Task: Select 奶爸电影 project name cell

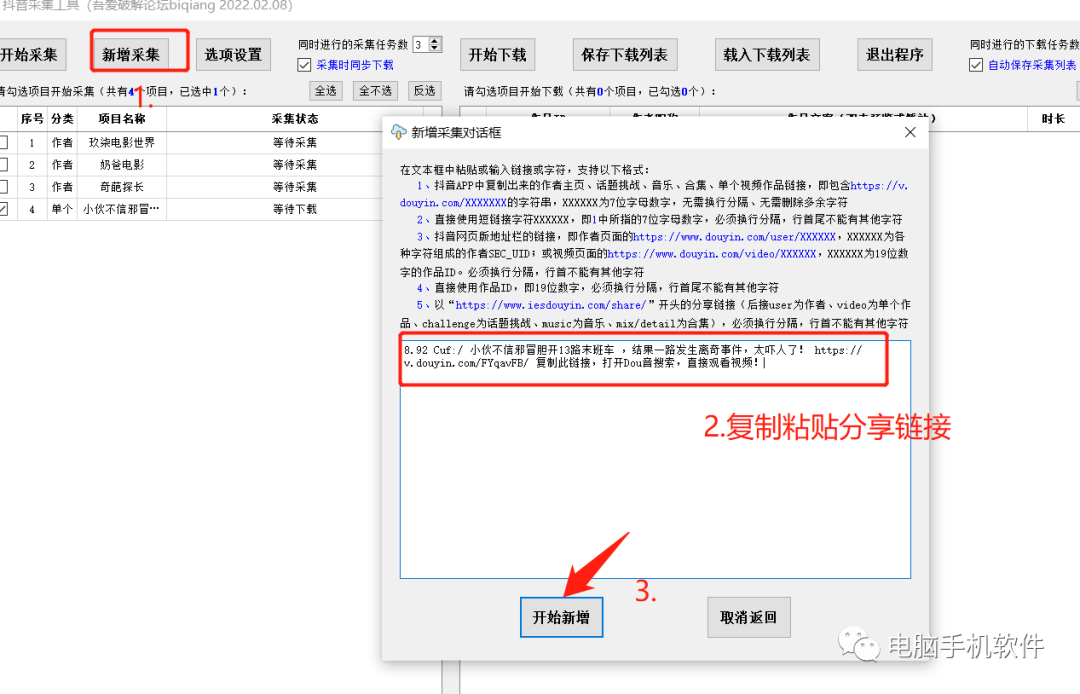Action: (x=122, y=165)
